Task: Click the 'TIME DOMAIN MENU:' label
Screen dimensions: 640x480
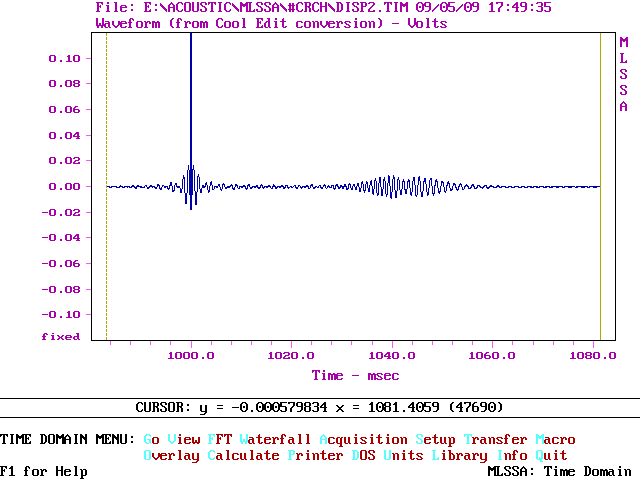Action: pos(67,439)
